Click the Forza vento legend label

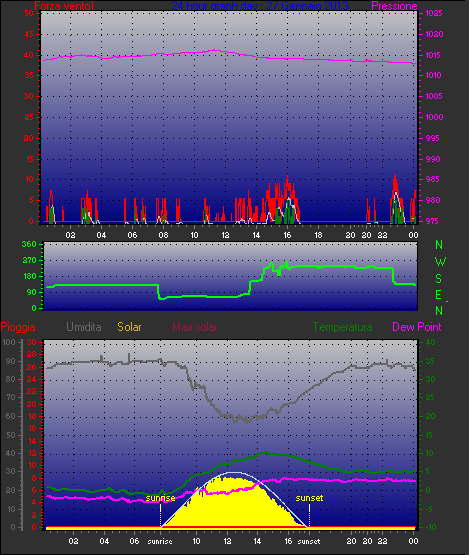pyautogui.click(x=64, y=6)
